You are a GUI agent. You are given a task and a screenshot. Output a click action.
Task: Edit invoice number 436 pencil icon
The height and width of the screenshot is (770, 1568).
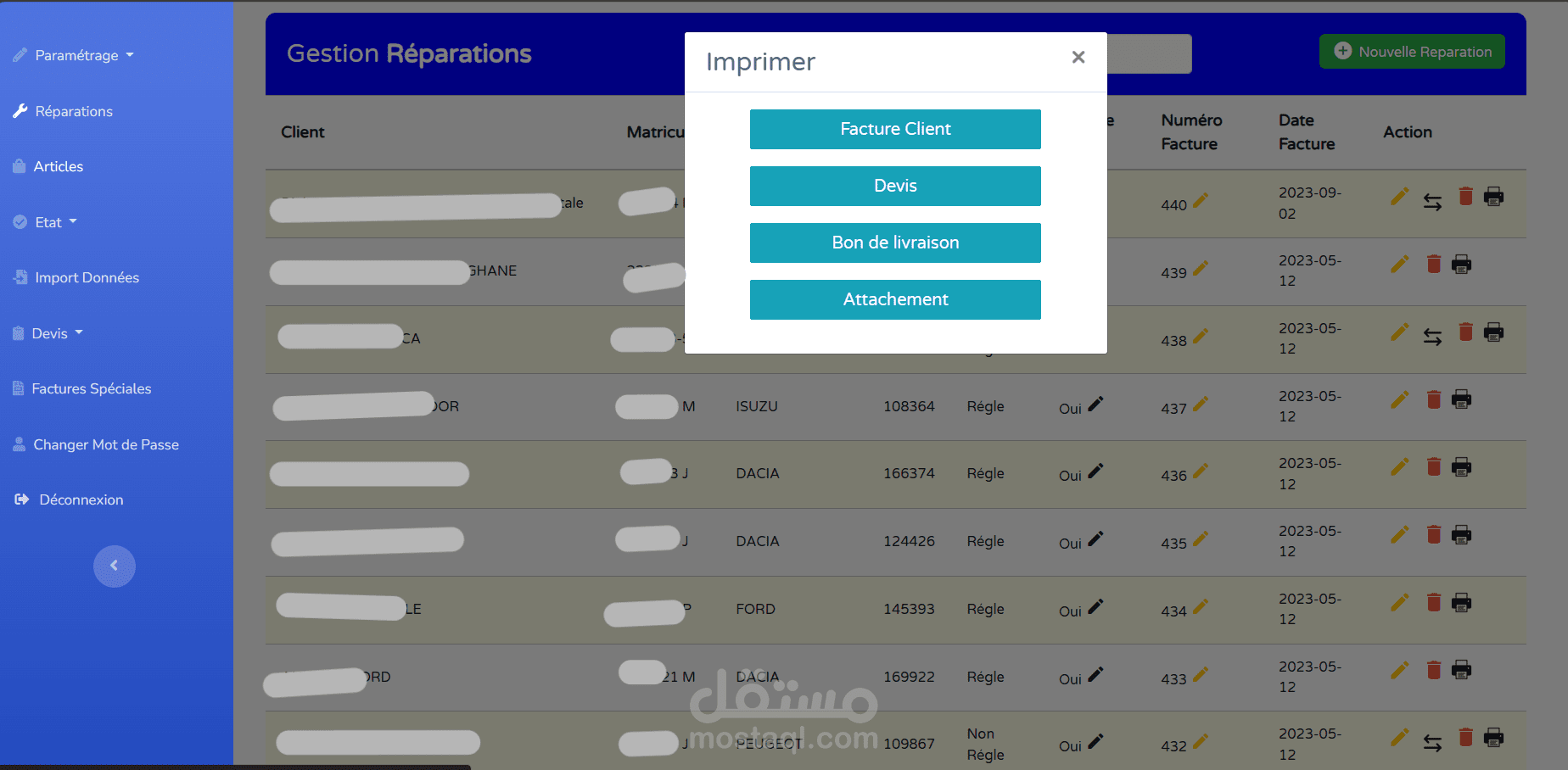1201,471
